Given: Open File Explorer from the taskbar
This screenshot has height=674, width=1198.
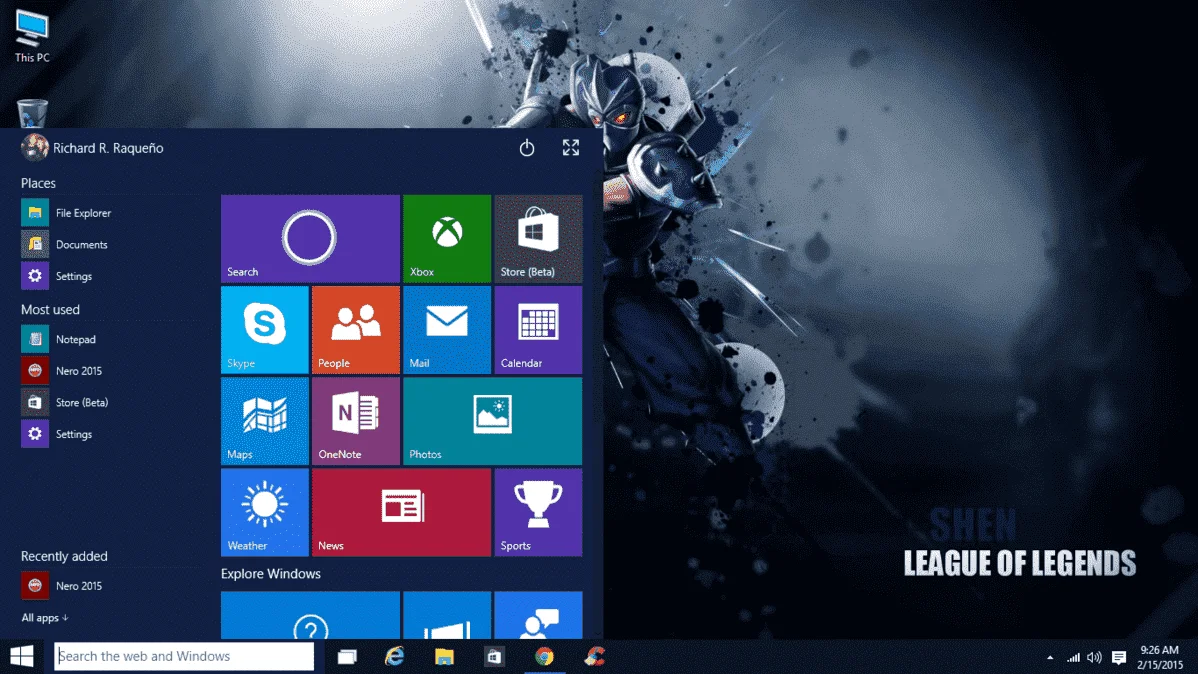Looking at the screenshot, I should click(x=445, y=656).
